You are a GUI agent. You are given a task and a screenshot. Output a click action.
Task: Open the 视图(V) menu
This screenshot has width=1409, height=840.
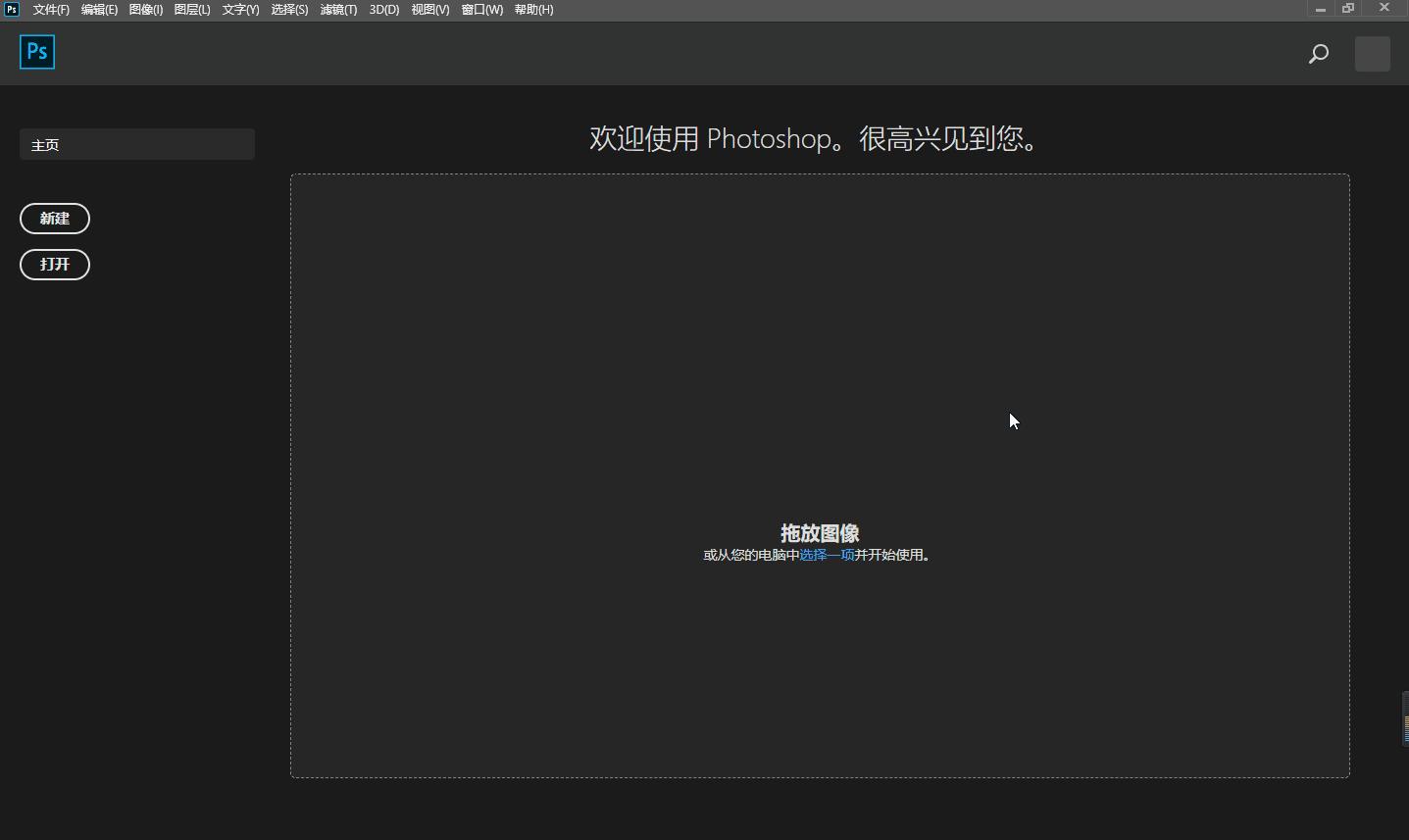pyautogui.click(x=430, y=10)
